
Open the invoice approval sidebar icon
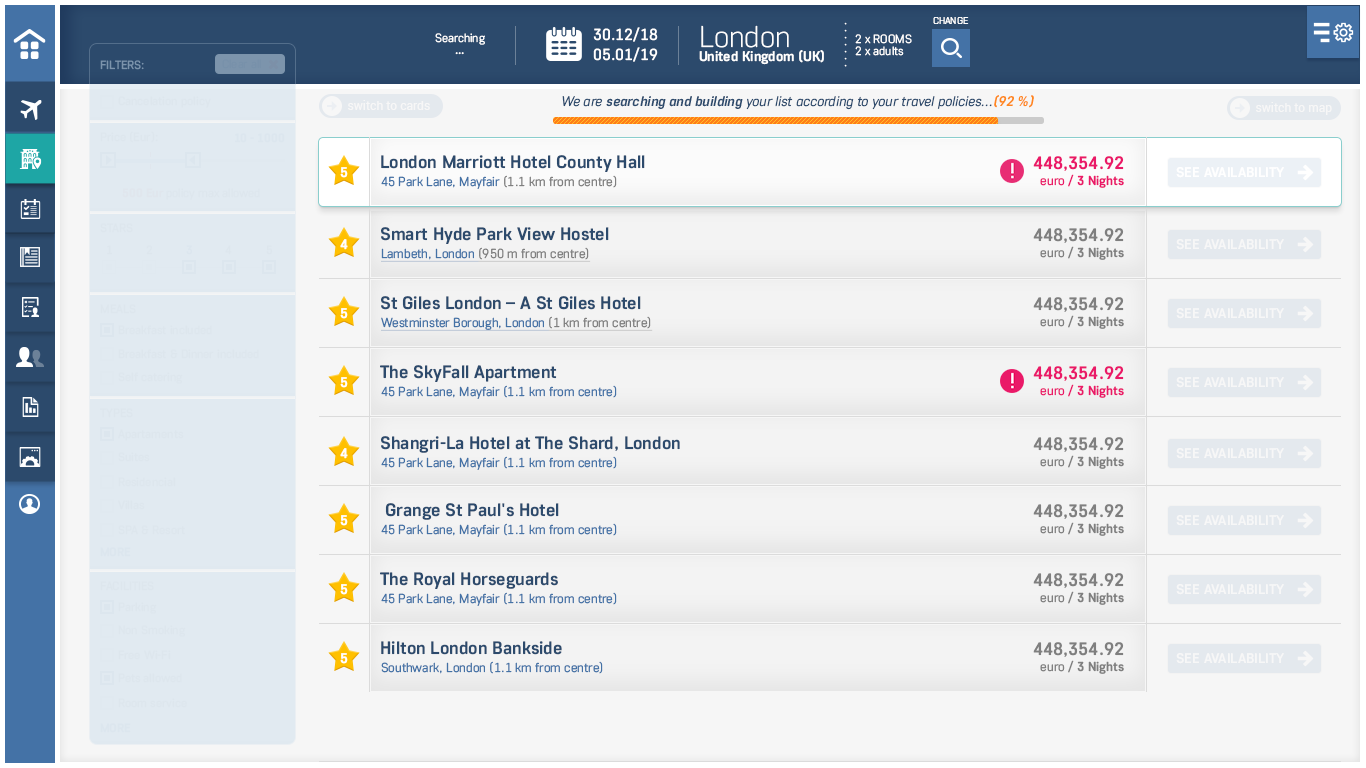click(30, 307)
